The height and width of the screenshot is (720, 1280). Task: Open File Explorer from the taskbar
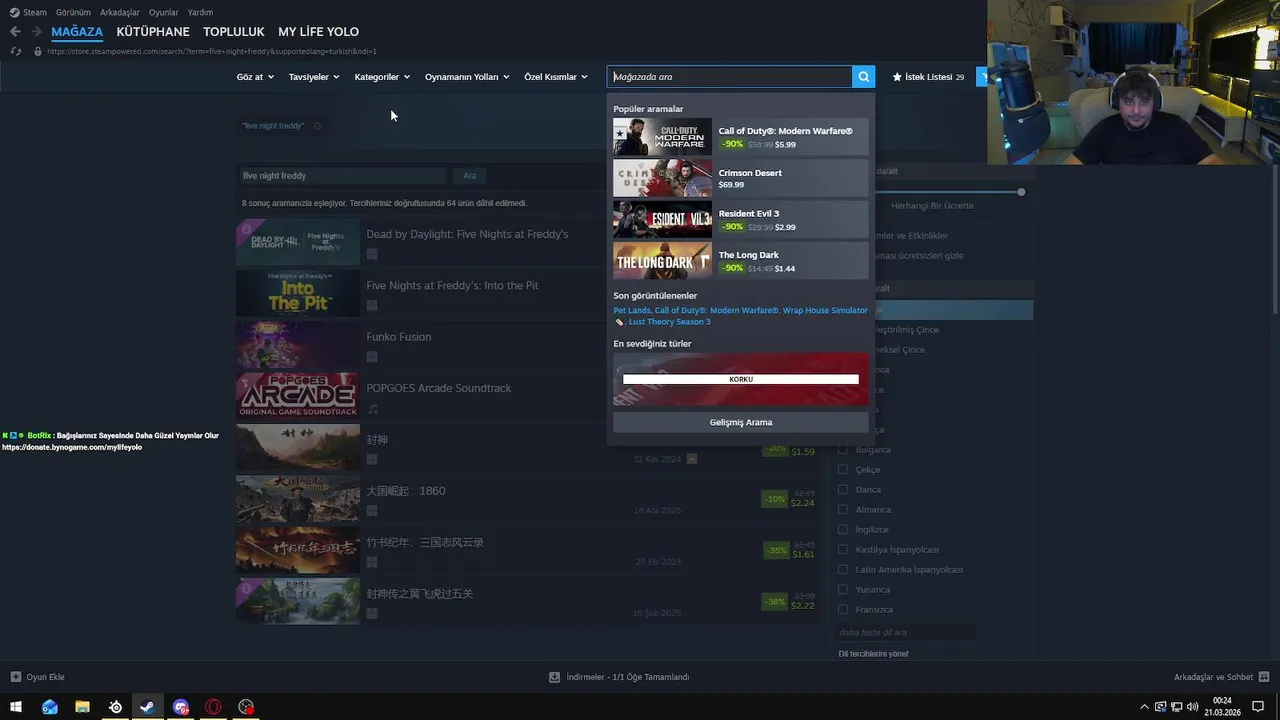(x=82, y=707)
